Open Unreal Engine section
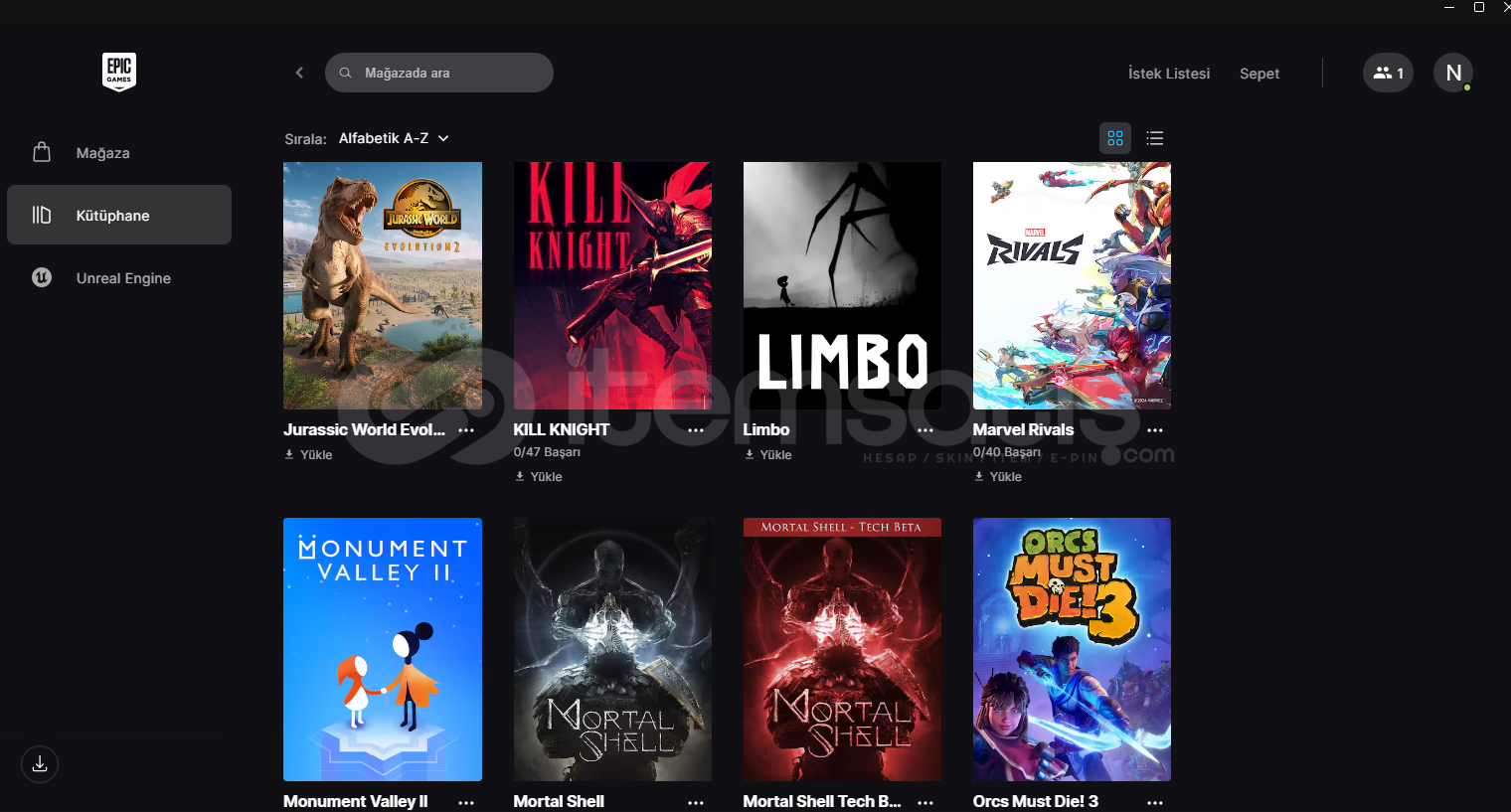This screenshot has height=812, width=1511. [119, 278]
